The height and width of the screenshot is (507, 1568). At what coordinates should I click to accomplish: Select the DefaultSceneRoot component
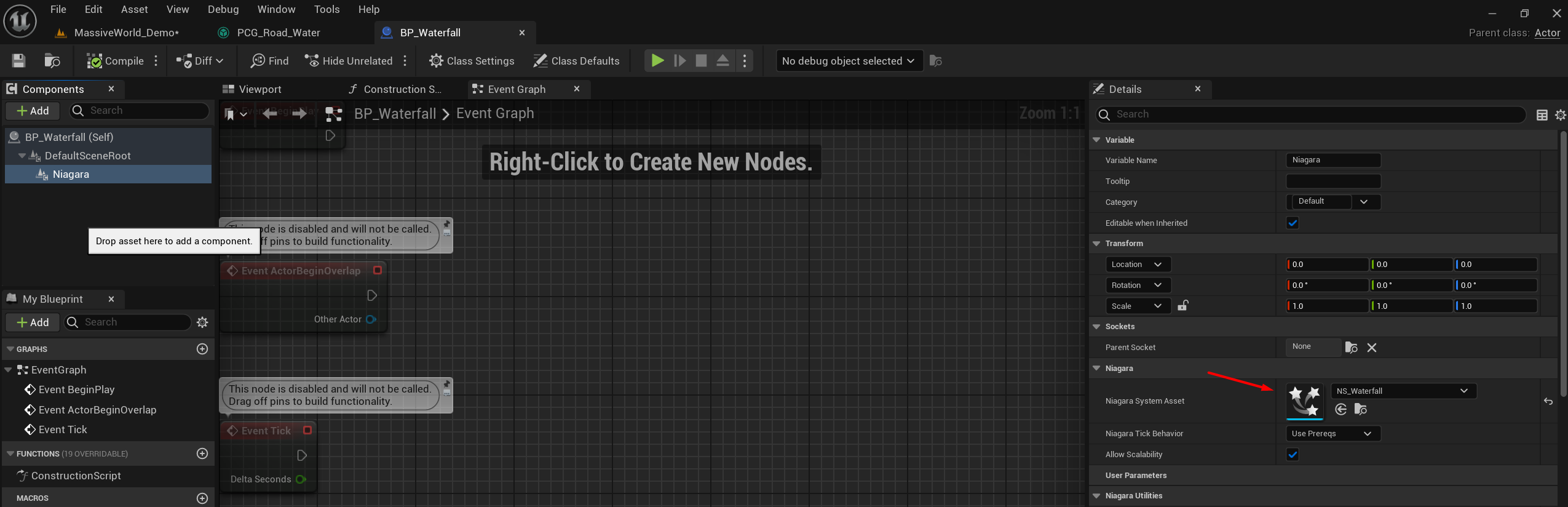click(87, 156)
